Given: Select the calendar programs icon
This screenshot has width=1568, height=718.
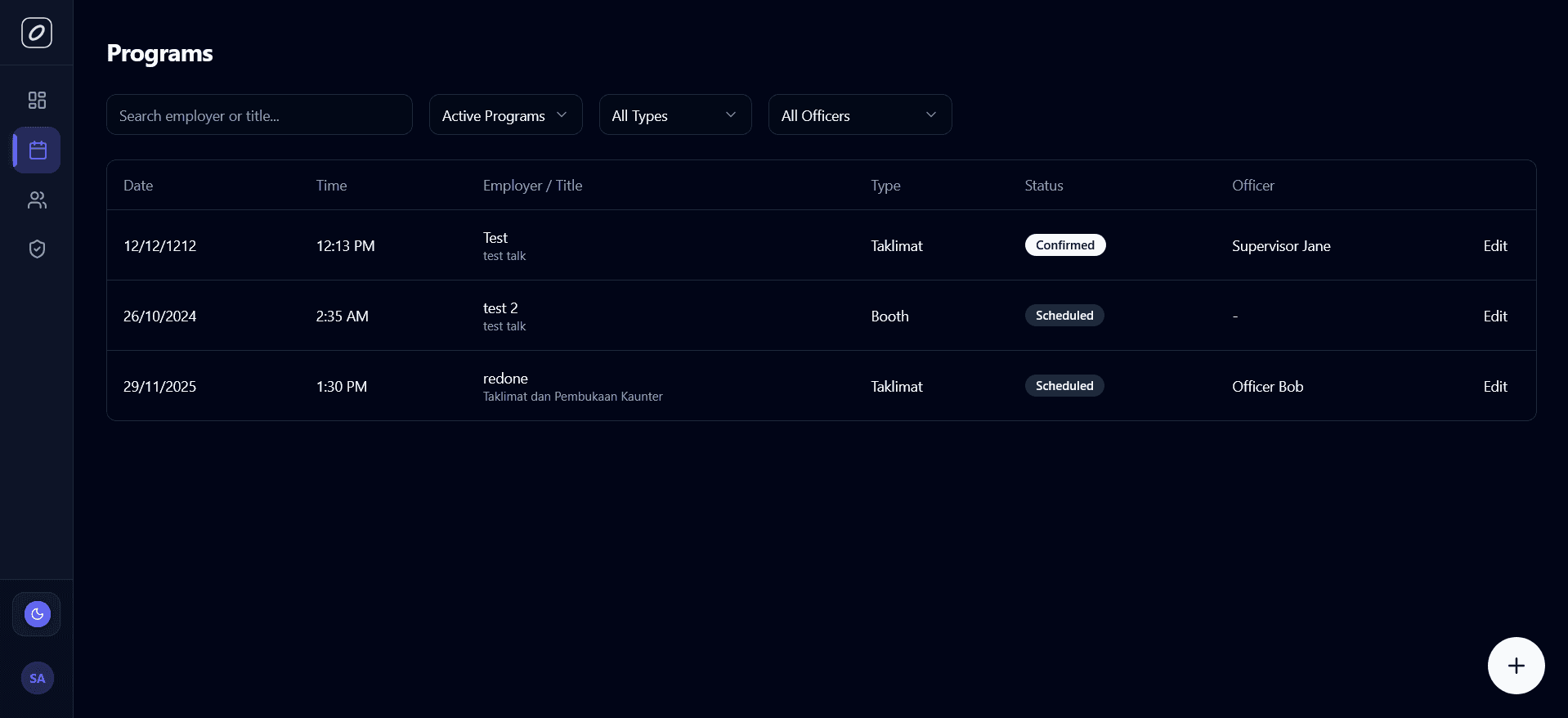Looking at the screenshot, I should (38, 150).
